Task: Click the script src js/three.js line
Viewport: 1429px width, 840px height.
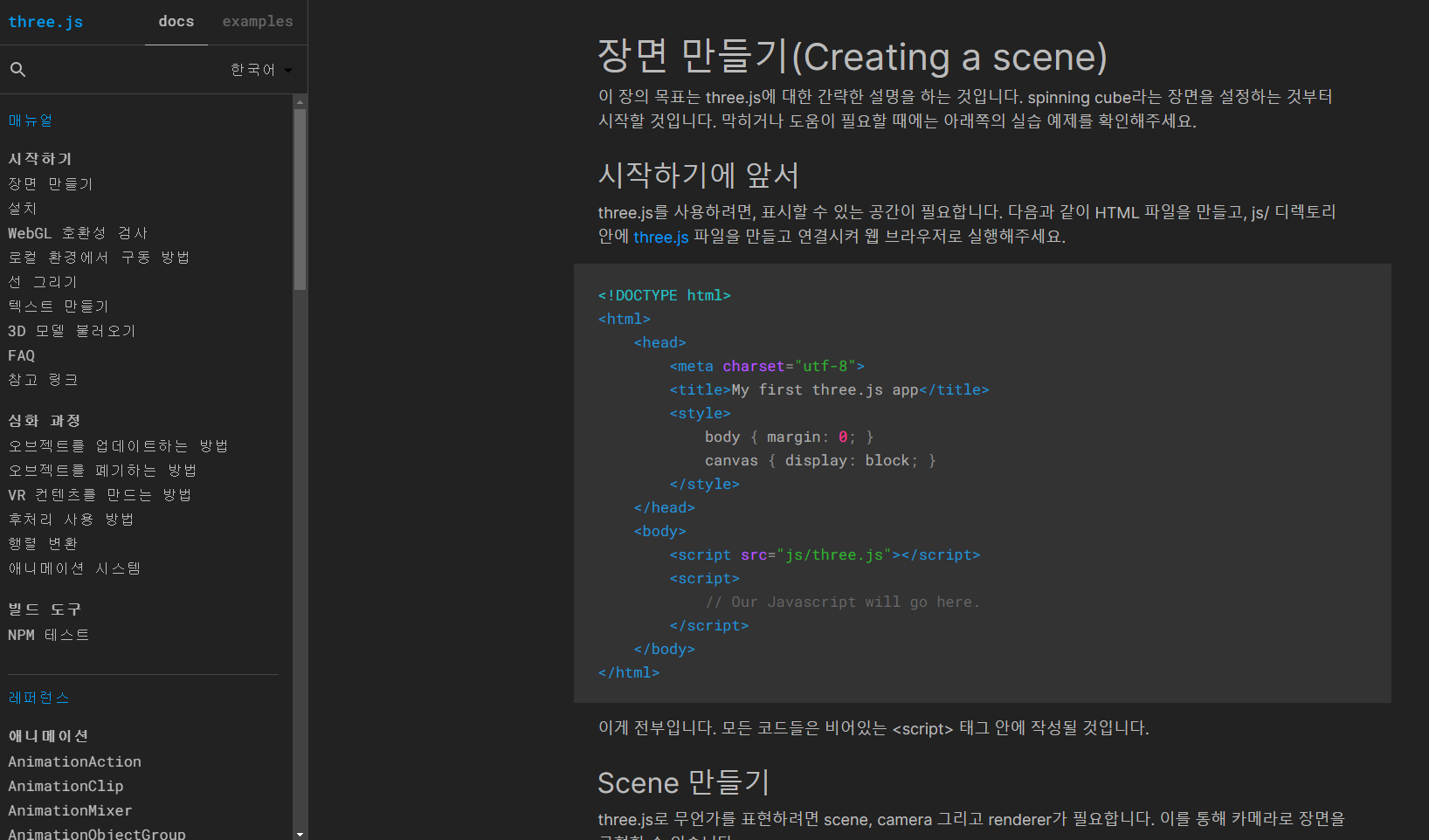Action: [x=825, y=555]
